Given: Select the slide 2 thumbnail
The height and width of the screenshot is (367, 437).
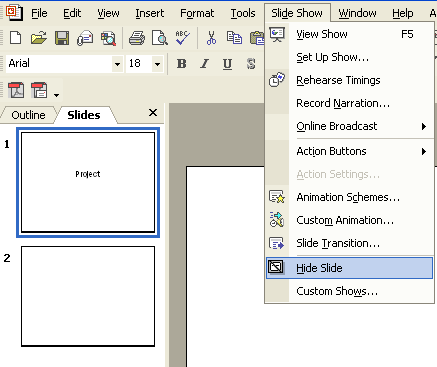Looking at the screenshot, I should coord(88,296).
